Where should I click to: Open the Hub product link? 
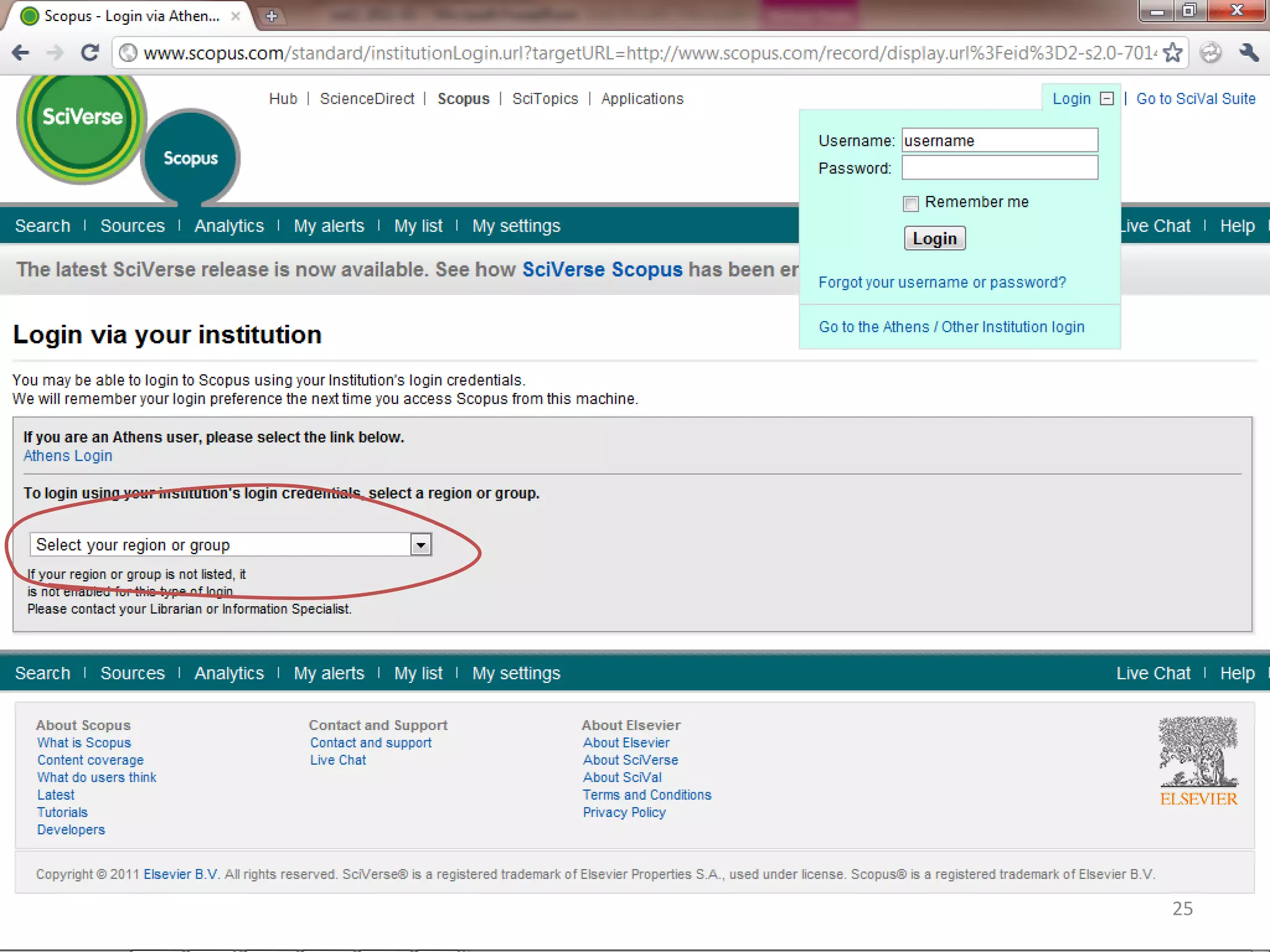[x=283, y=99]
